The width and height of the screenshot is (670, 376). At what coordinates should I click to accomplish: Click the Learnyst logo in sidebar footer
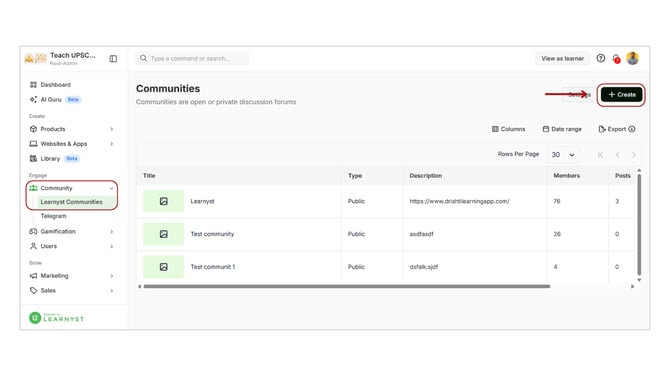pos(56,318)
